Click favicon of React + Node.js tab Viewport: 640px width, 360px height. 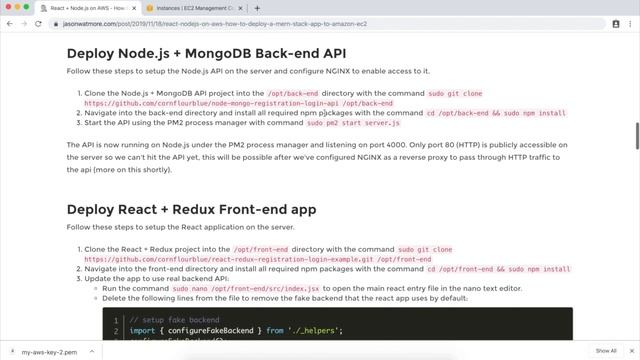point(44,8)
